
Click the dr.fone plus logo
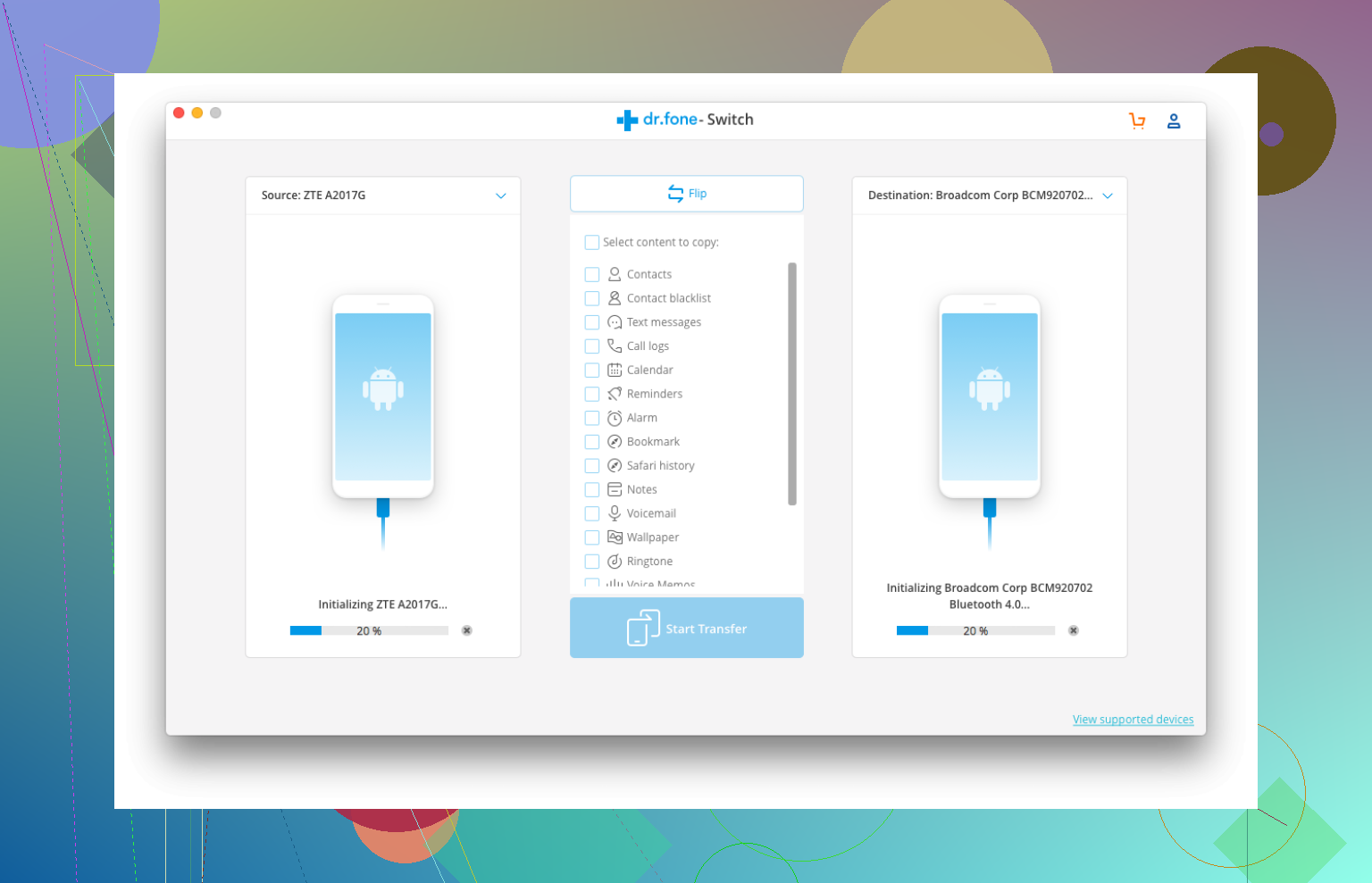[x=627, y=120]
